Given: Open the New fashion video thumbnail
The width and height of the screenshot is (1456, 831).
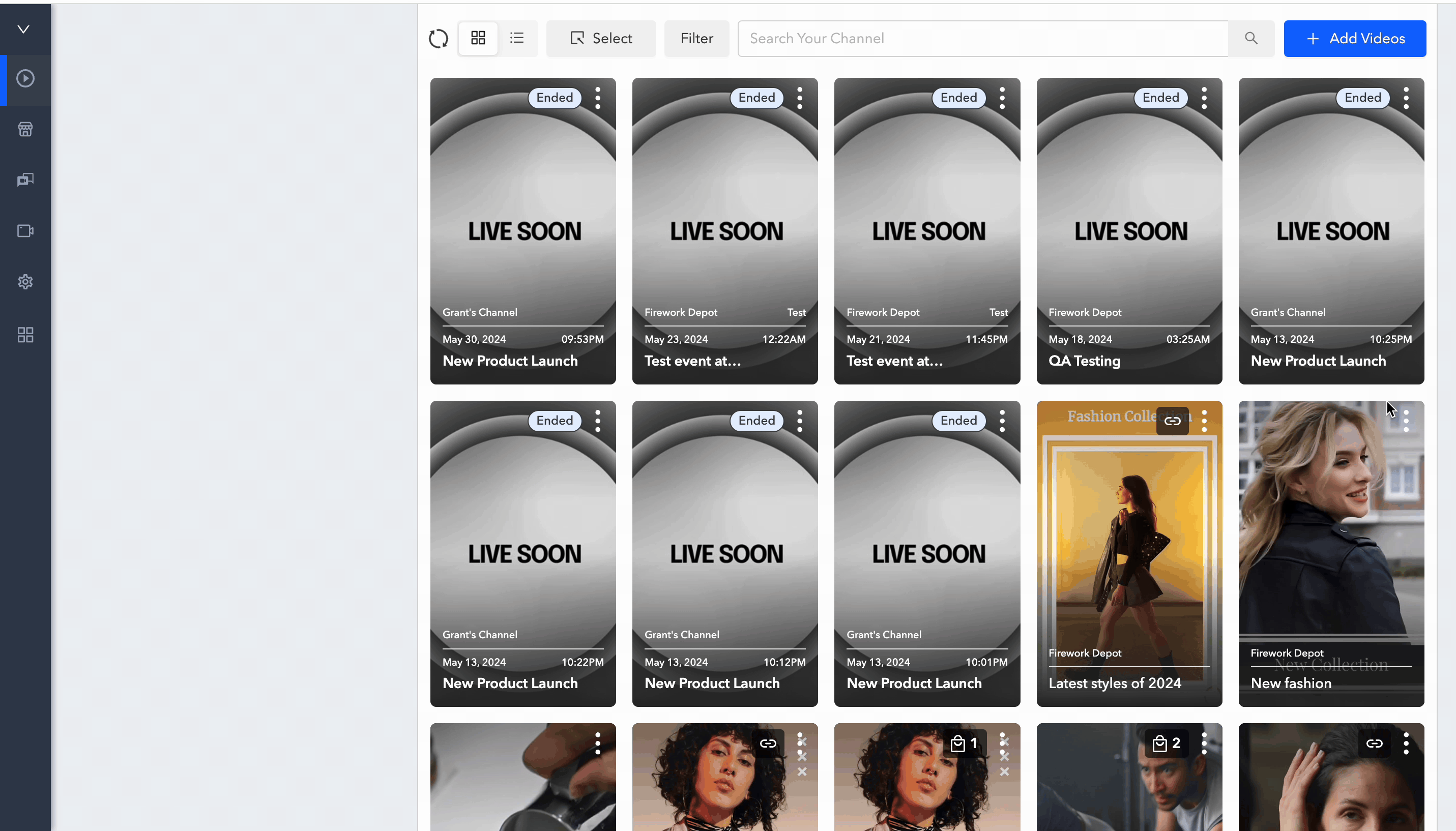Looking at the screenshot, I should point(1331,554).
